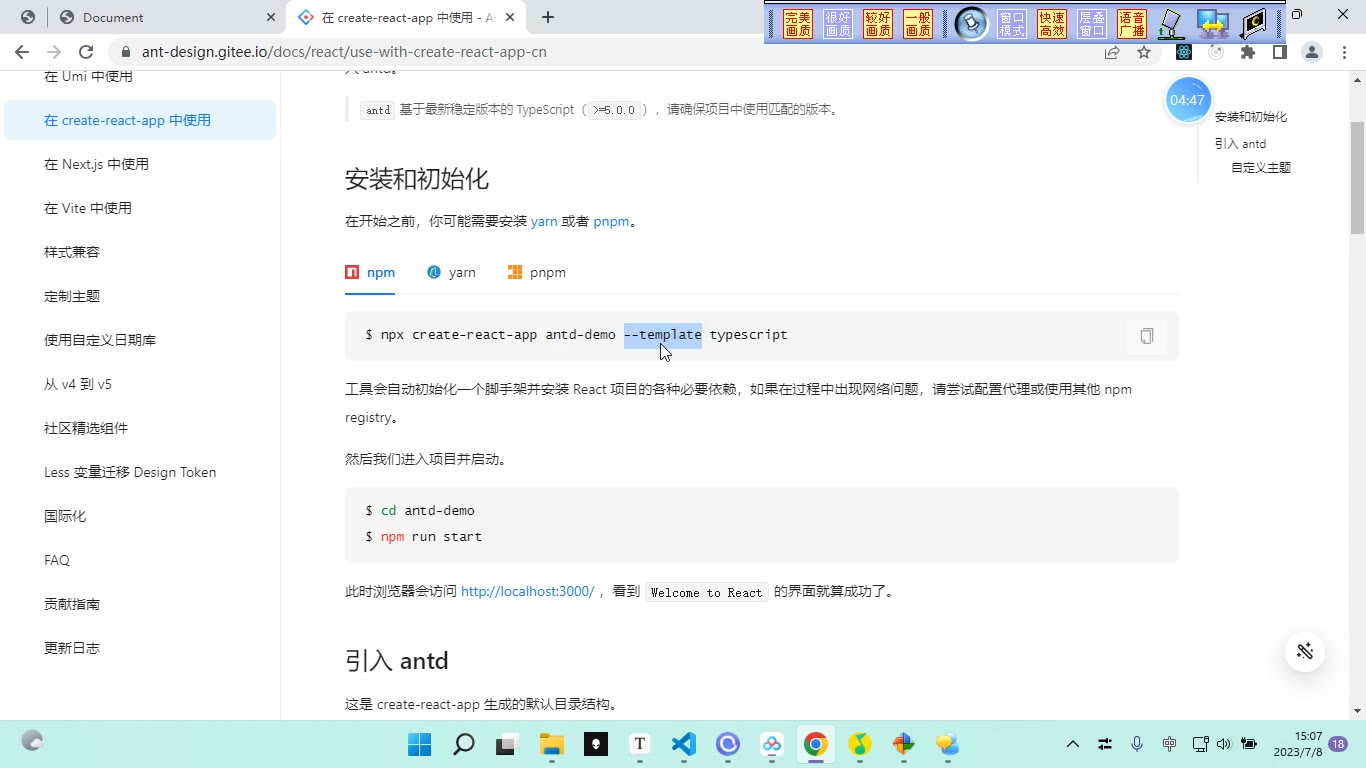The image size is (1366, 768).
Task: Click the floating AI assistant button
Action: (x=1305, y=652)
